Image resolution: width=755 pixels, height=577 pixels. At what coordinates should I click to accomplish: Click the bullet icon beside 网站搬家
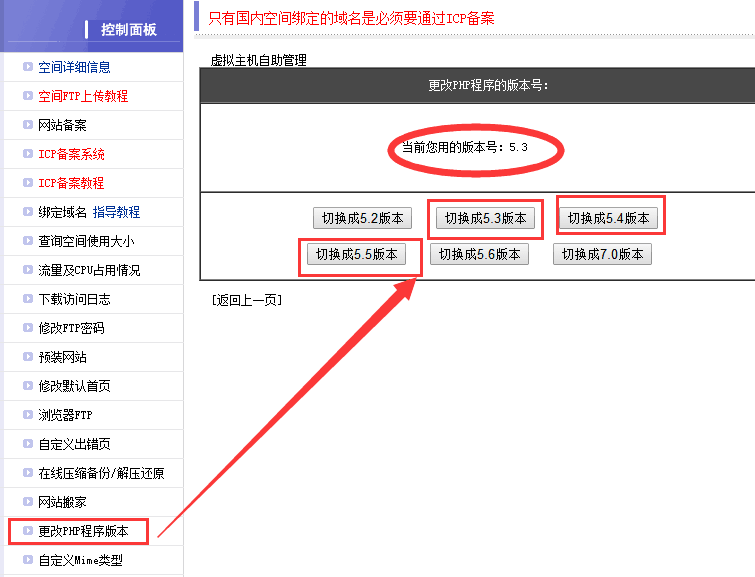[x=28, y=501]
